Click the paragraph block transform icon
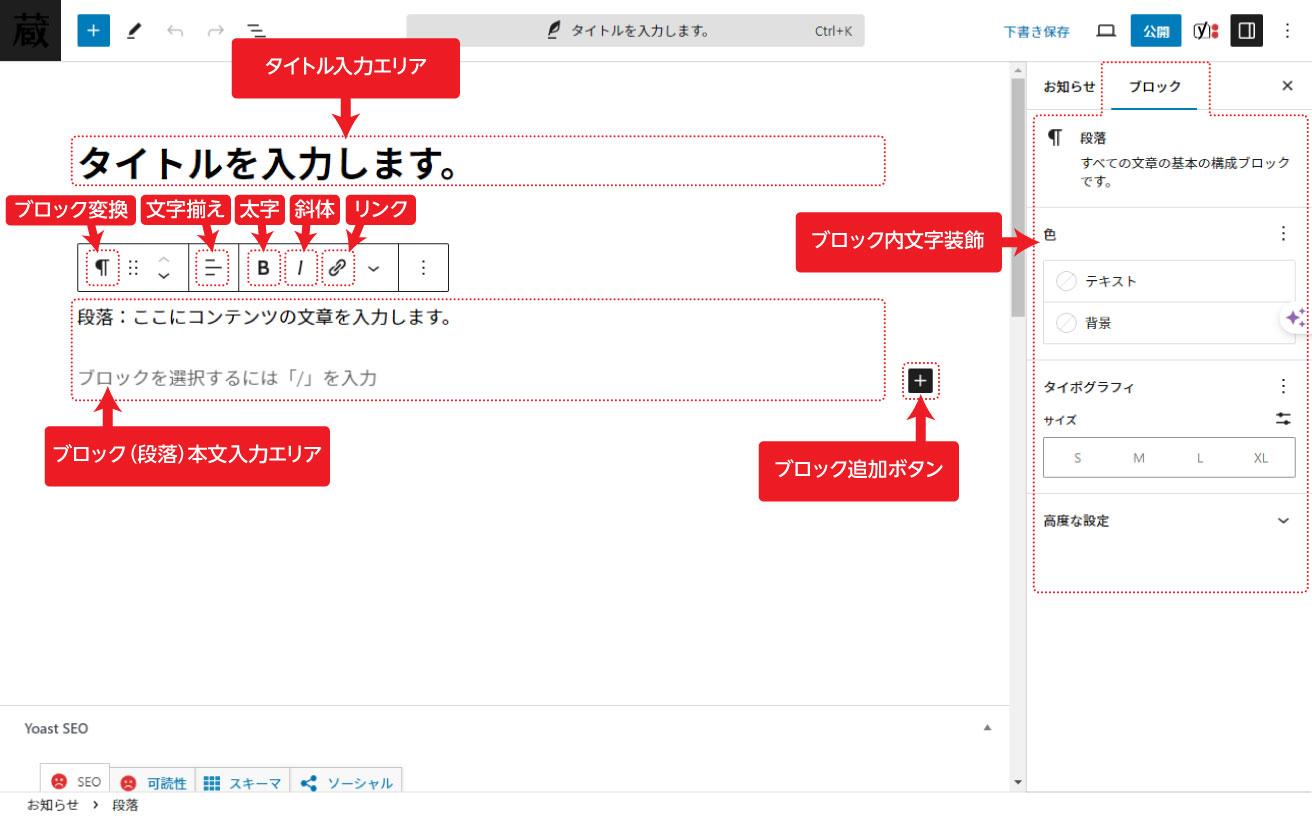1312x816 pixels. pos(100,267)
